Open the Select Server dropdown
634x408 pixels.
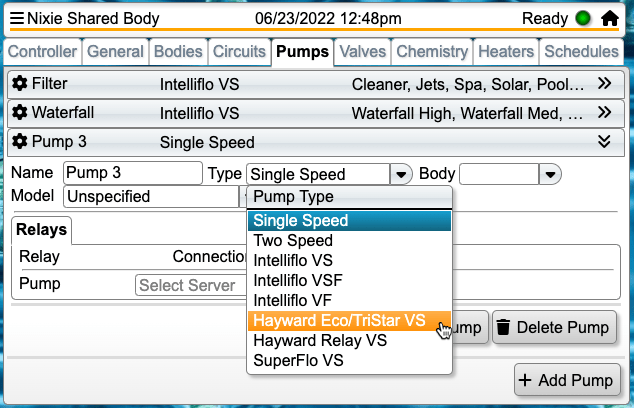click(x=190, y=285)
